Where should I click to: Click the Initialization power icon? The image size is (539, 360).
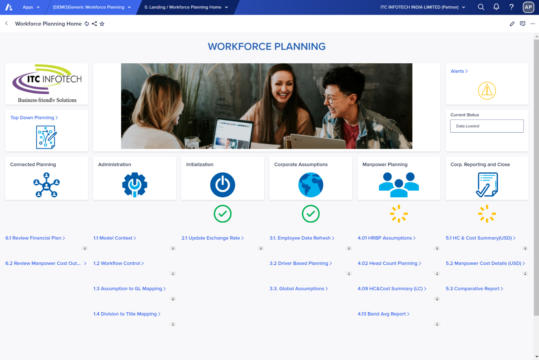222,185
